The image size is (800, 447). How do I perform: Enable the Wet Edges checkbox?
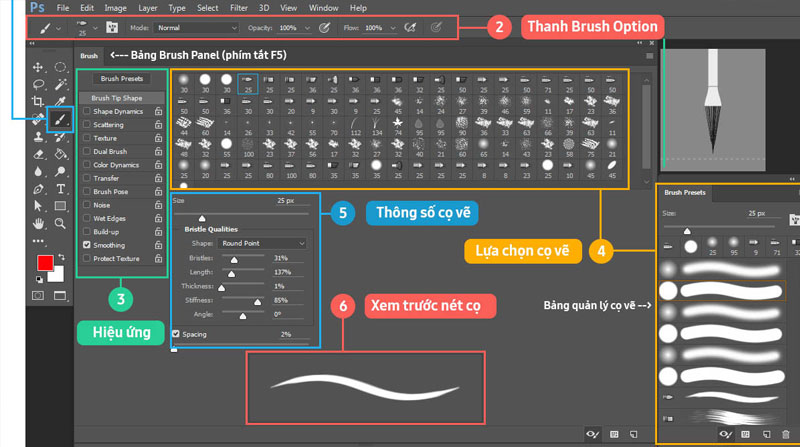87,218
